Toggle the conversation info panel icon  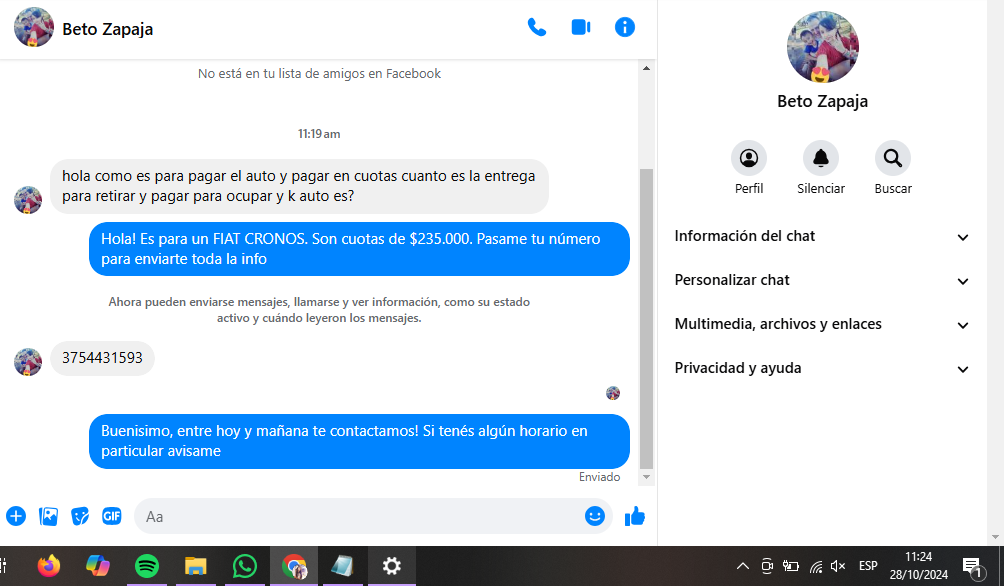pos(625,28)
